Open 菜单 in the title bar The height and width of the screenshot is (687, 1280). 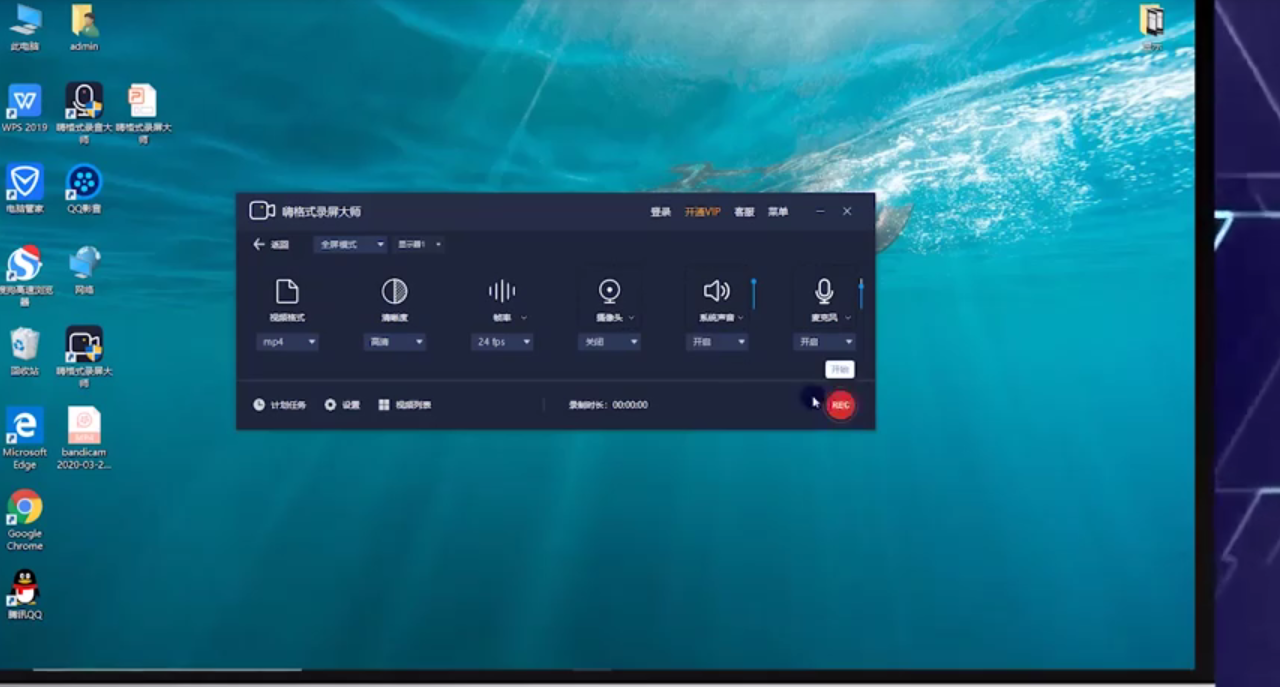778,212
